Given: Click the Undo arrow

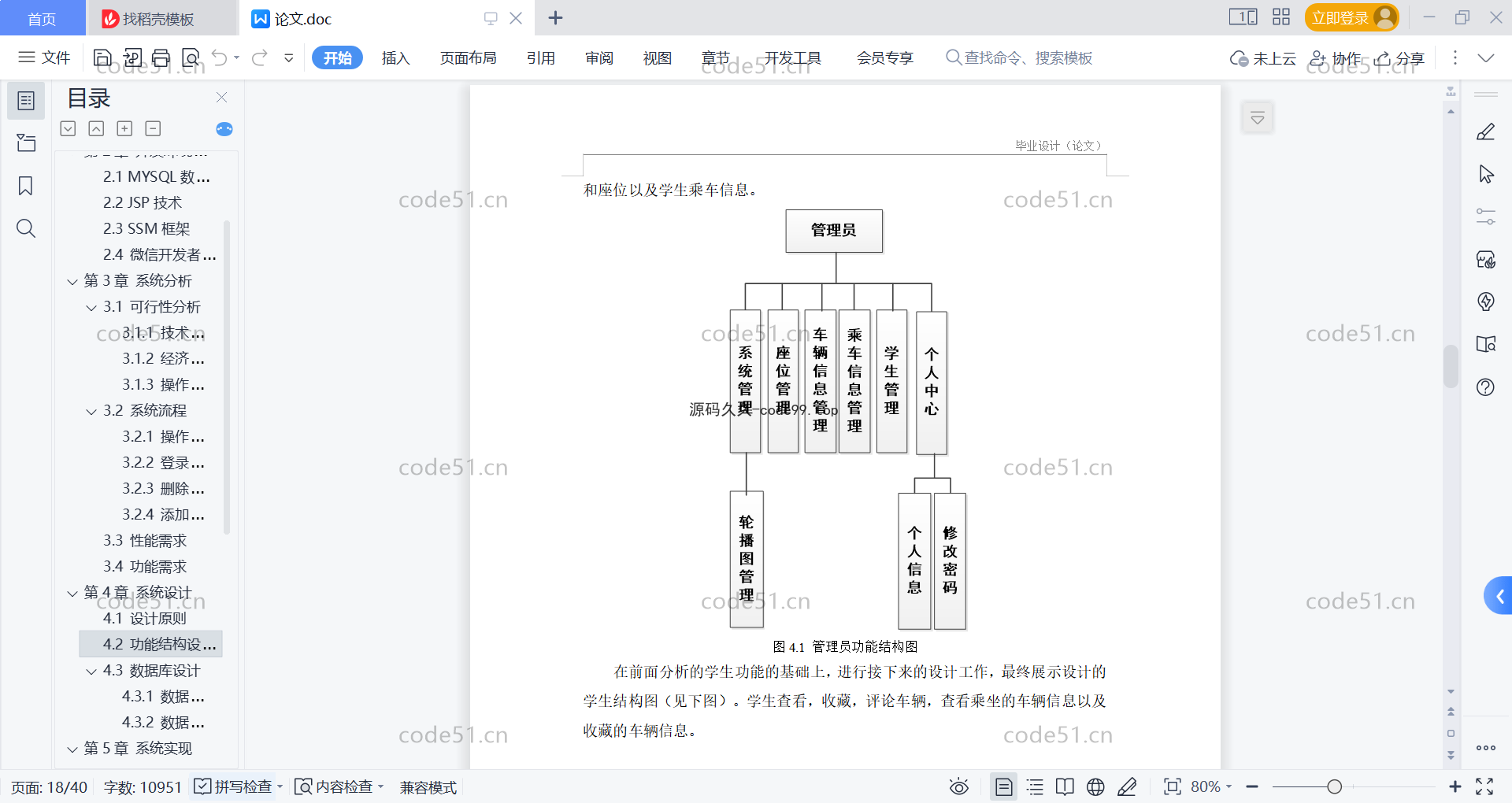Looking at the screenshot, I should point(220,57).
